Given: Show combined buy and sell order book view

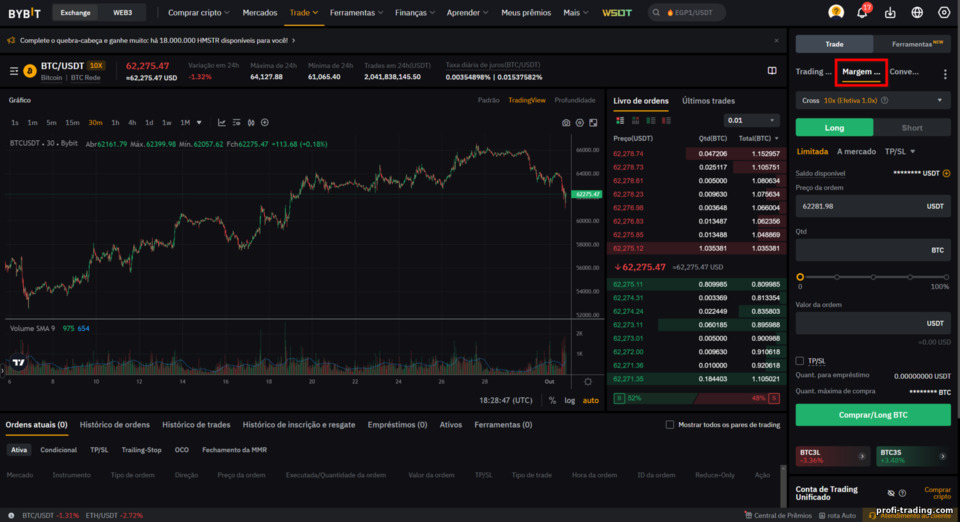Looking at the screenshot, I should tap(620, 121).
